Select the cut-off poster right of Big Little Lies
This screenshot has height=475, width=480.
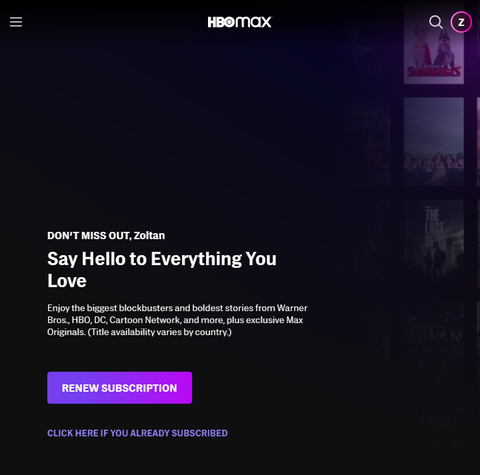pyautogui.click(x=478, y=141)
